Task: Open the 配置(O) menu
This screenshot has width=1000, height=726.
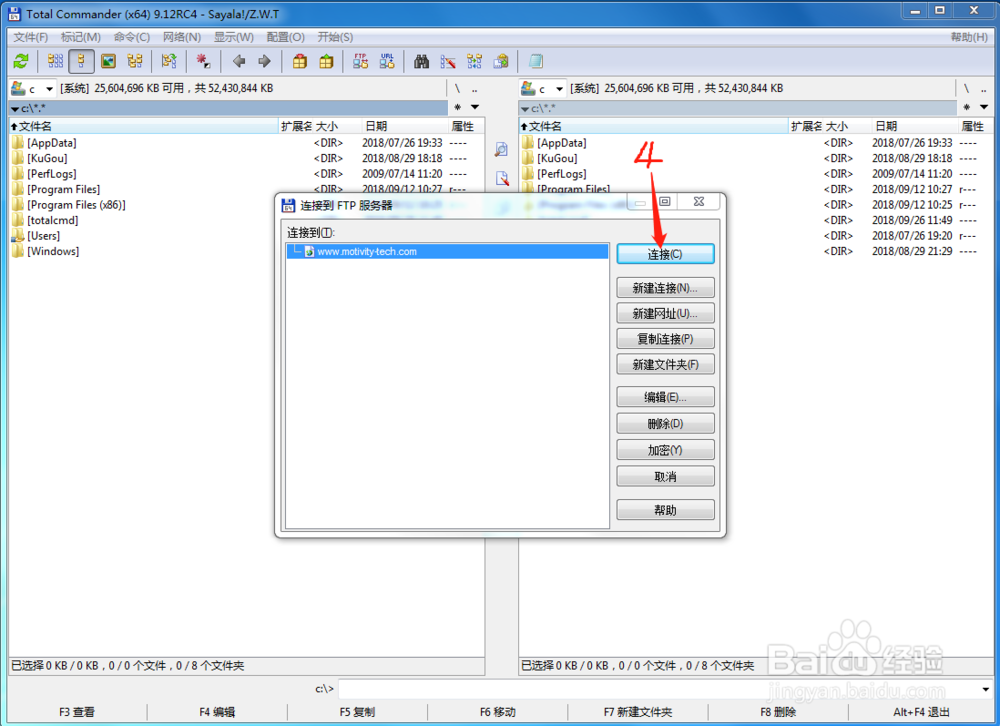Action: [286, 37]
